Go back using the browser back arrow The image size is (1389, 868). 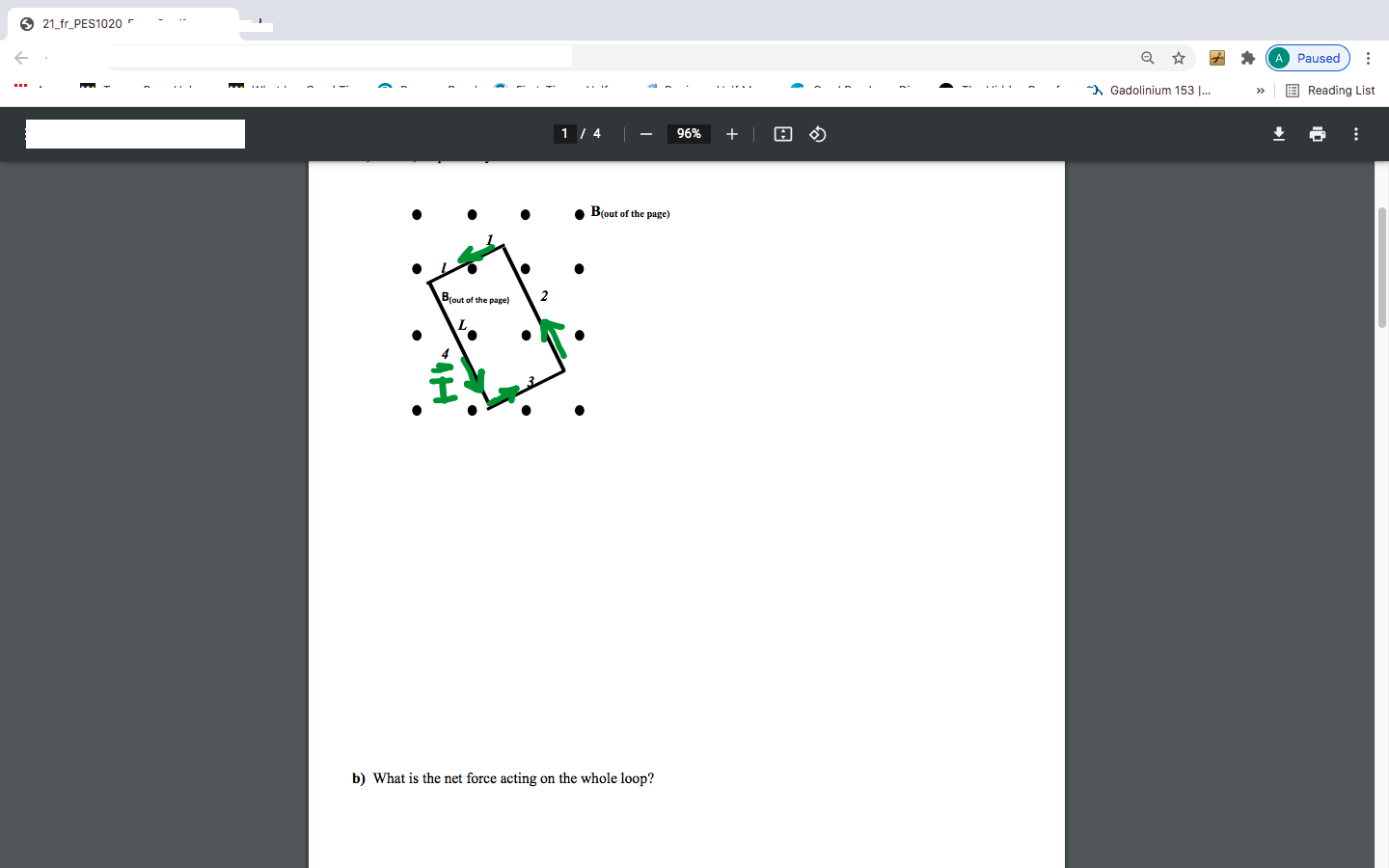pos(21,58)
